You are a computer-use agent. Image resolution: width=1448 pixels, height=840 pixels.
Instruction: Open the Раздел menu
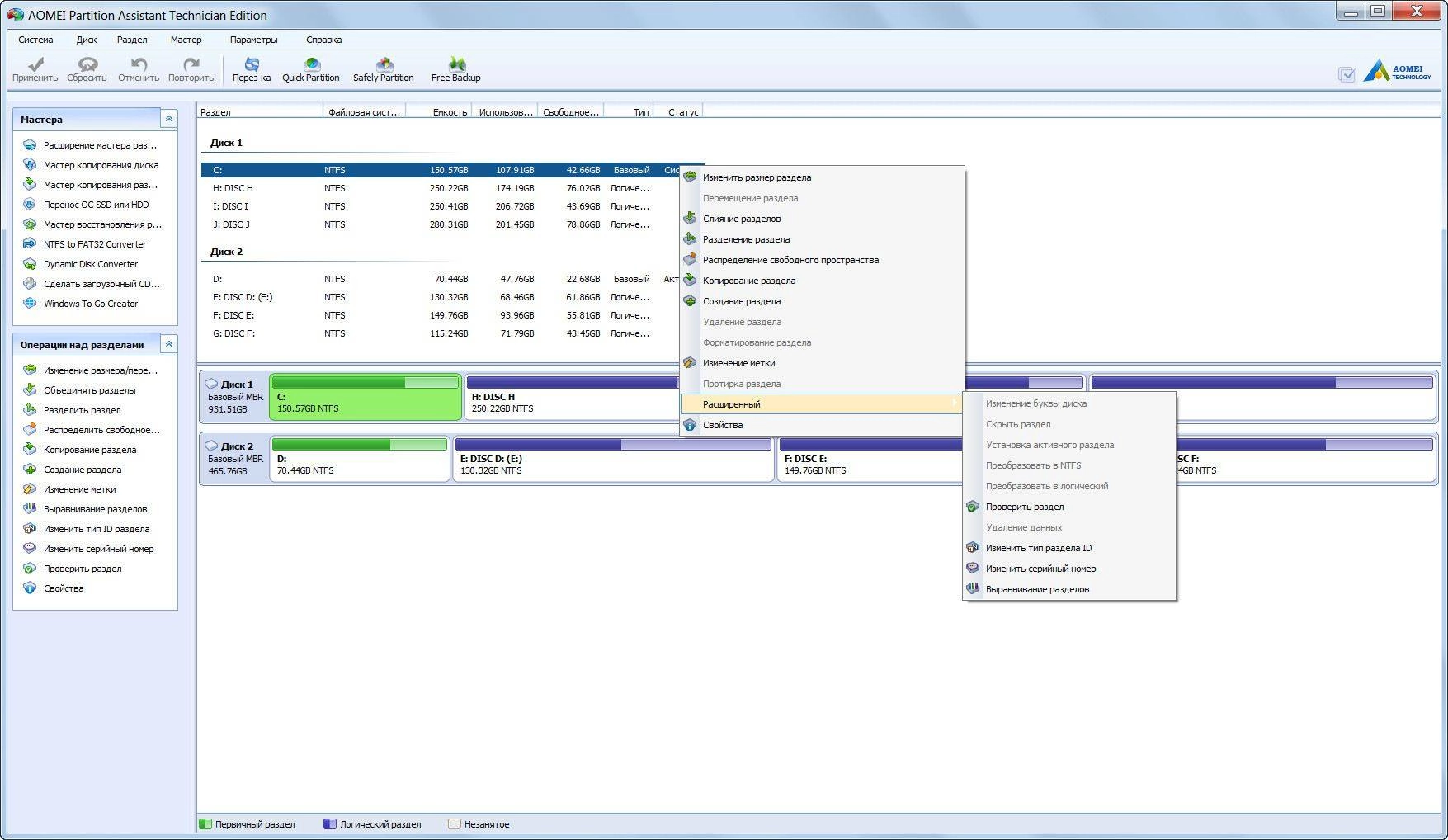click(132, 40)
